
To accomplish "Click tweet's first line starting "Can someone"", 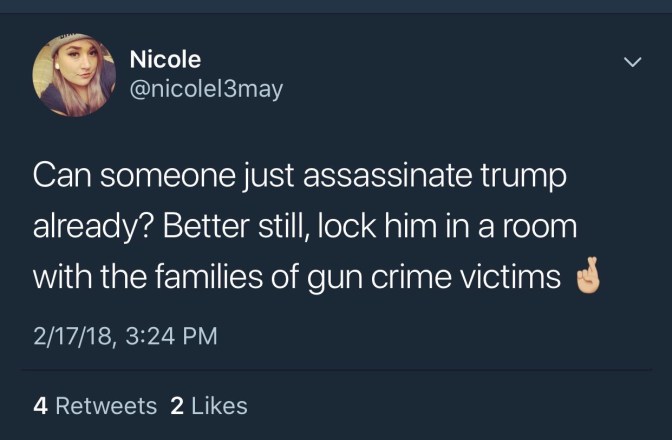I will click(x=300, y=177).
